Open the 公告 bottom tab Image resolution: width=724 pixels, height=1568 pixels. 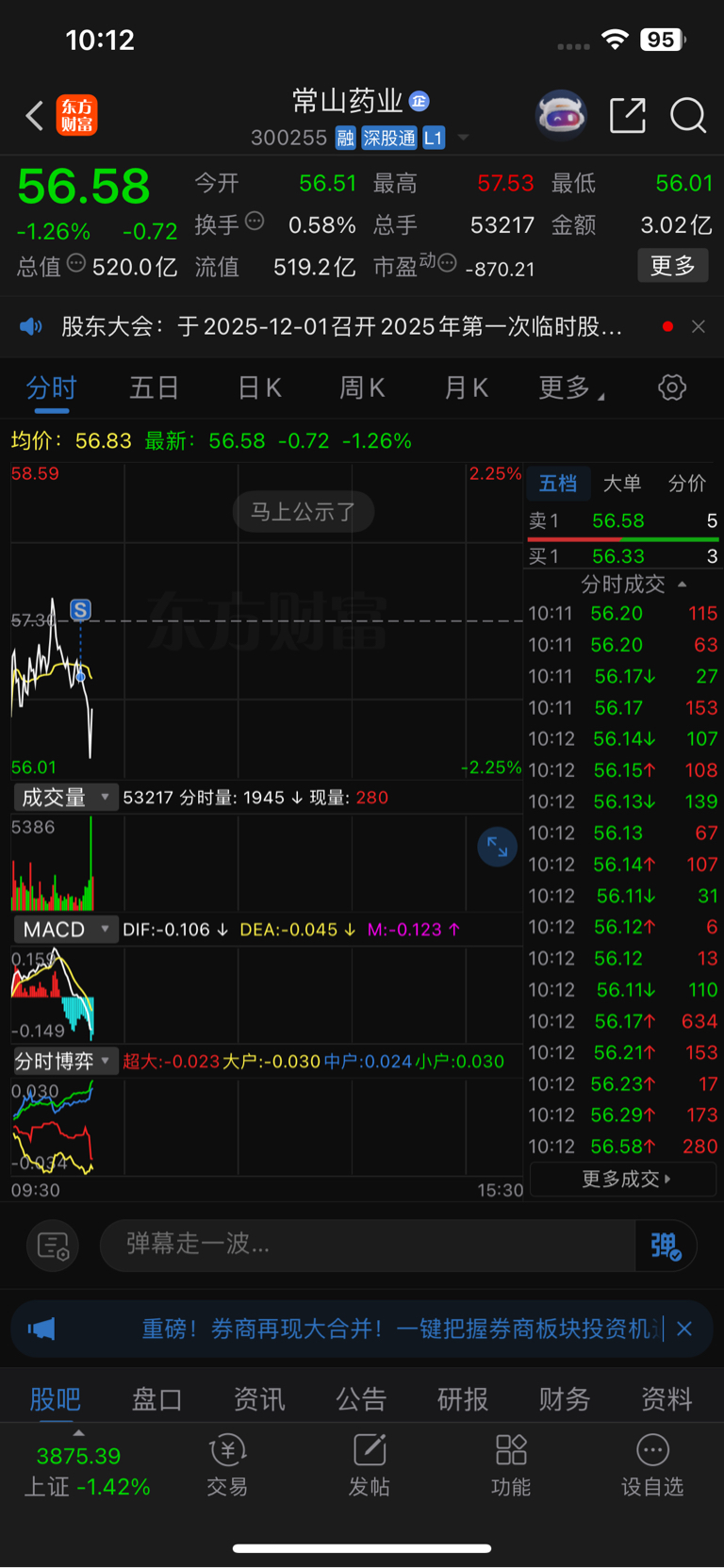tap(361, 1399)
